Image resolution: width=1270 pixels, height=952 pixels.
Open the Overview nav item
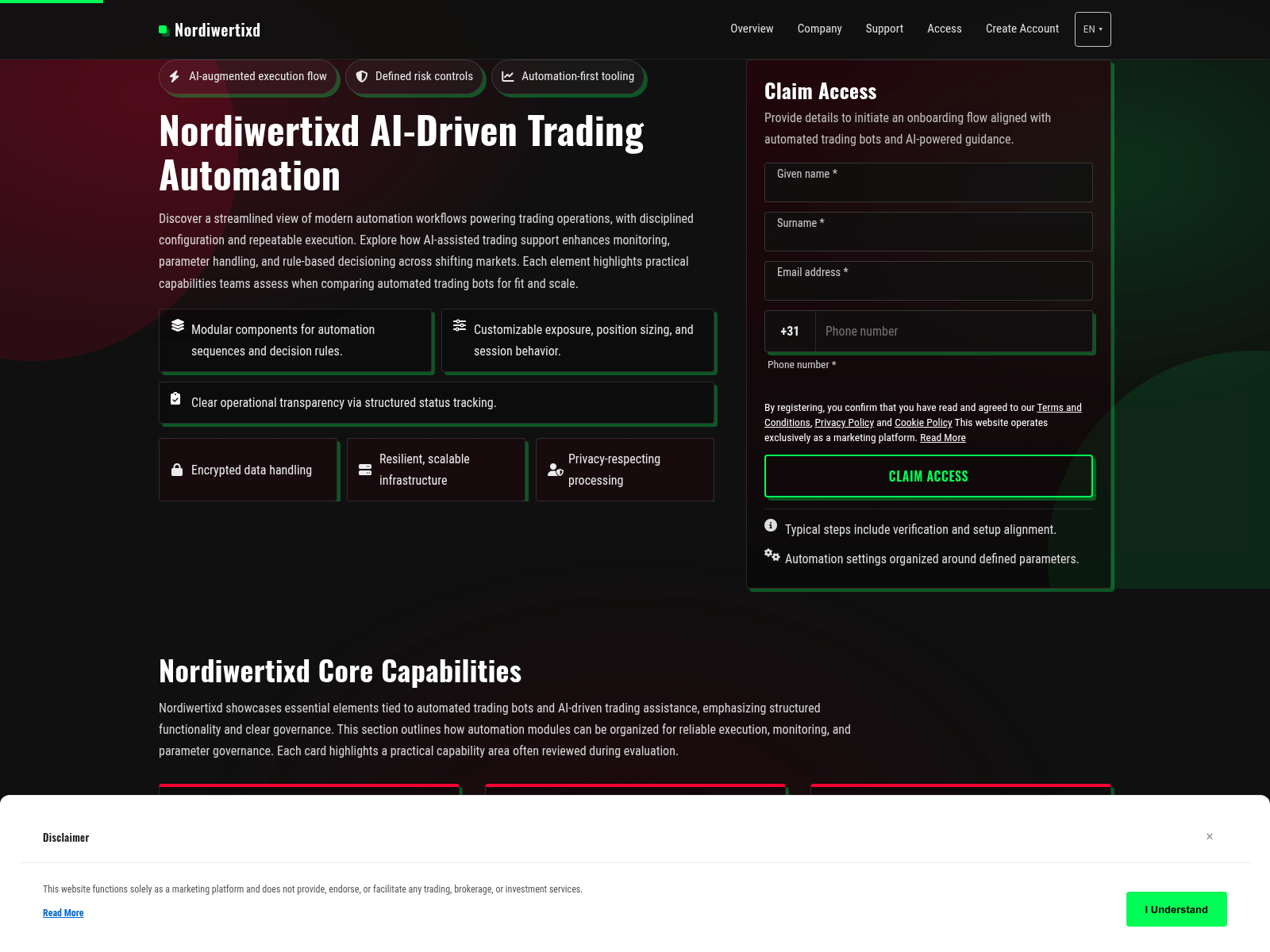click(752, 29)
